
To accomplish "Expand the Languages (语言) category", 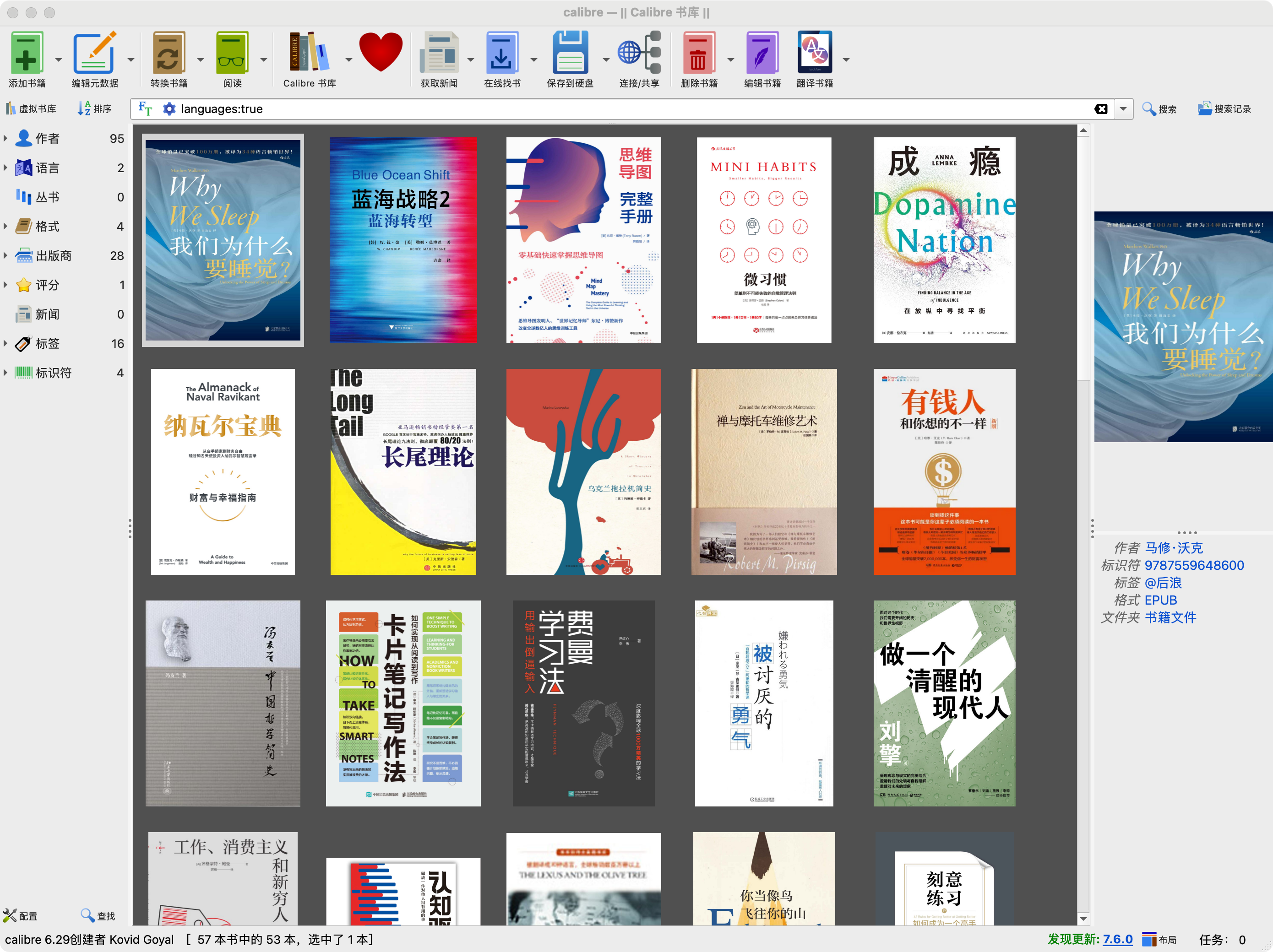I will pos(5,168).
